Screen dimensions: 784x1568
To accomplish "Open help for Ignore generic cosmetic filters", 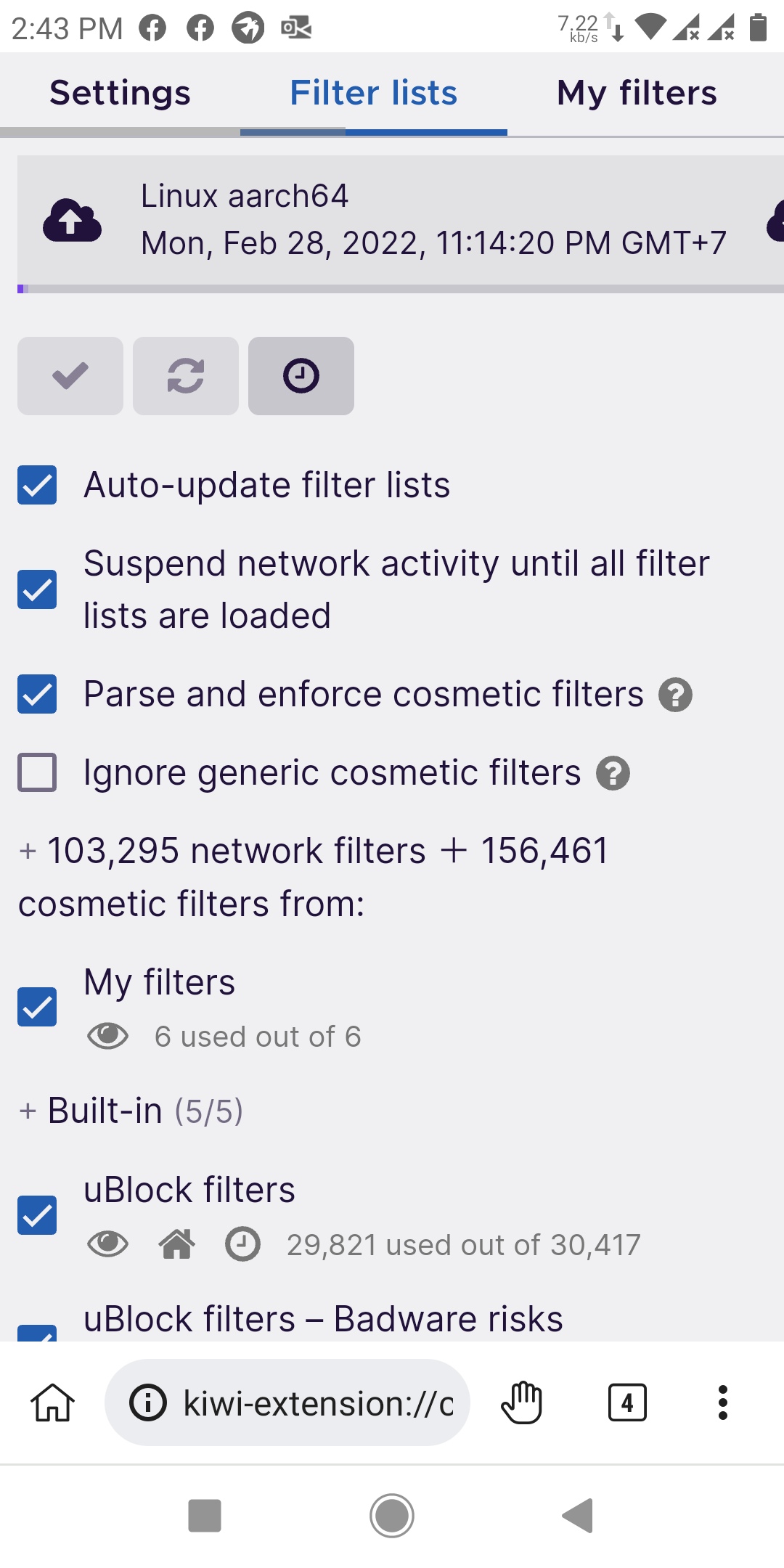I will coord(613,773).
